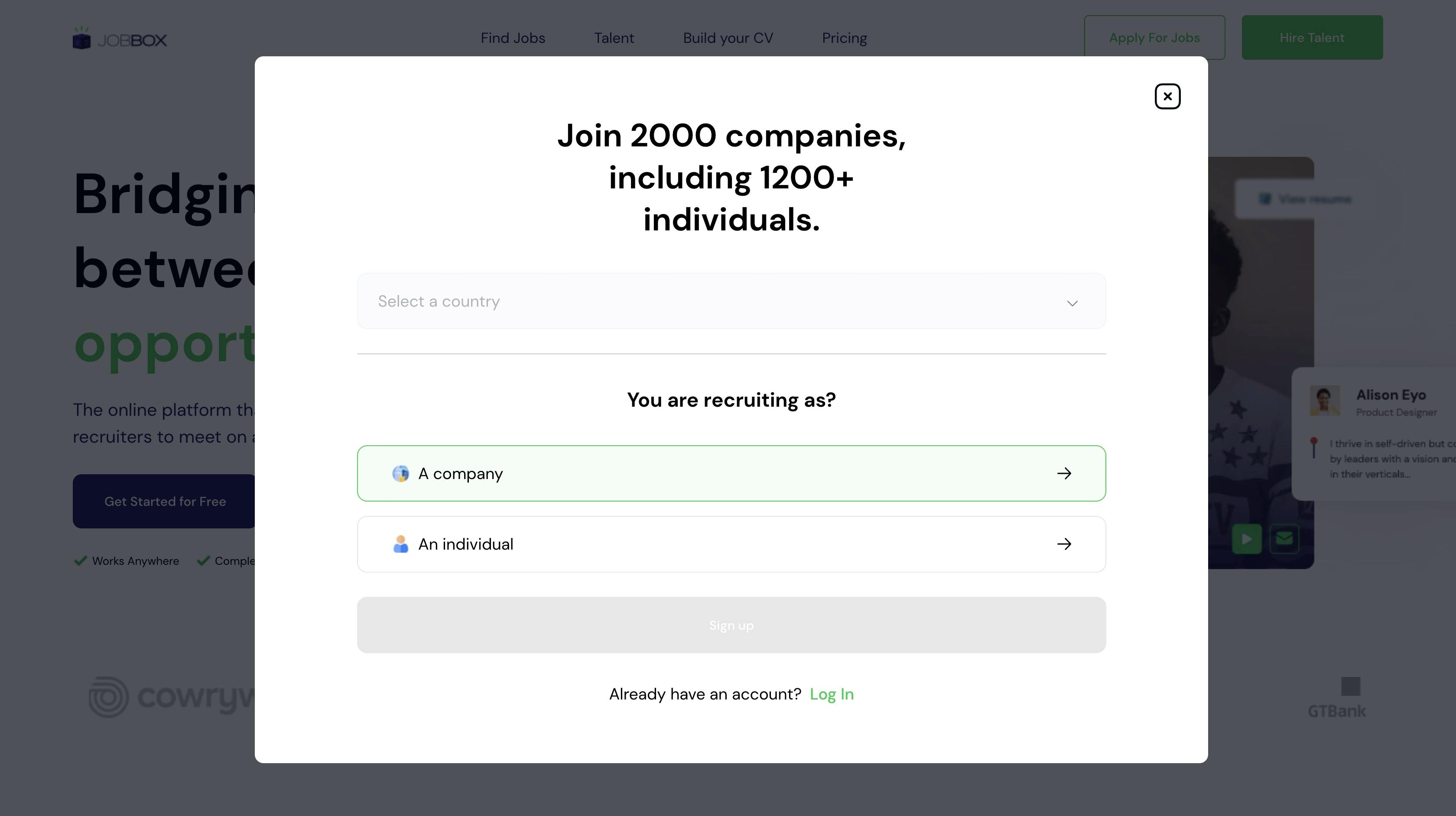
Task: Click the green mail envelope icon
Action: pyautogui.click(x=1284, y=539)
